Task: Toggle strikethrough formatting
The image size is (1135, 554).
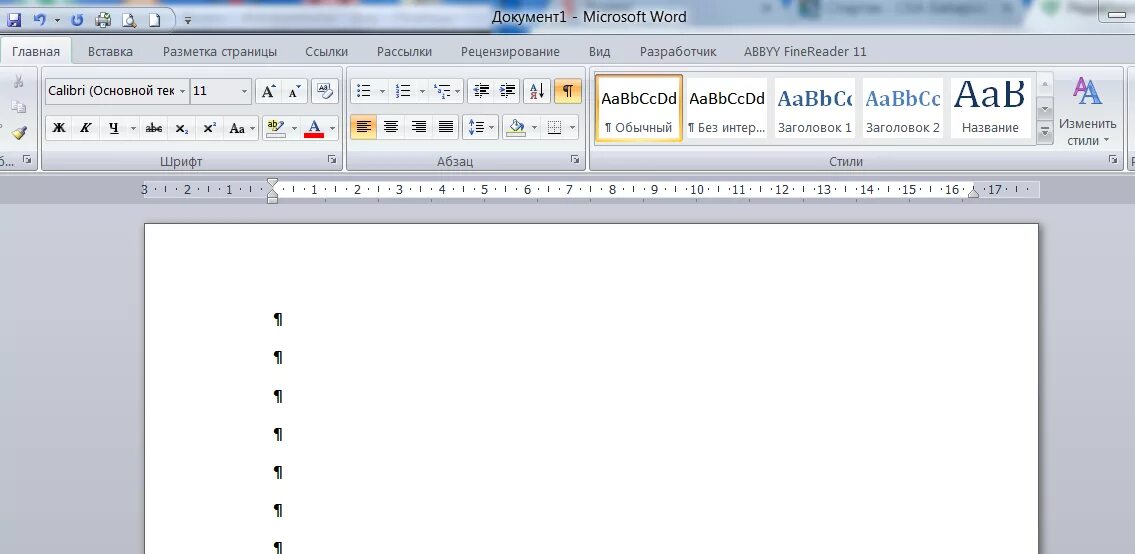Action: coord(153,128)
